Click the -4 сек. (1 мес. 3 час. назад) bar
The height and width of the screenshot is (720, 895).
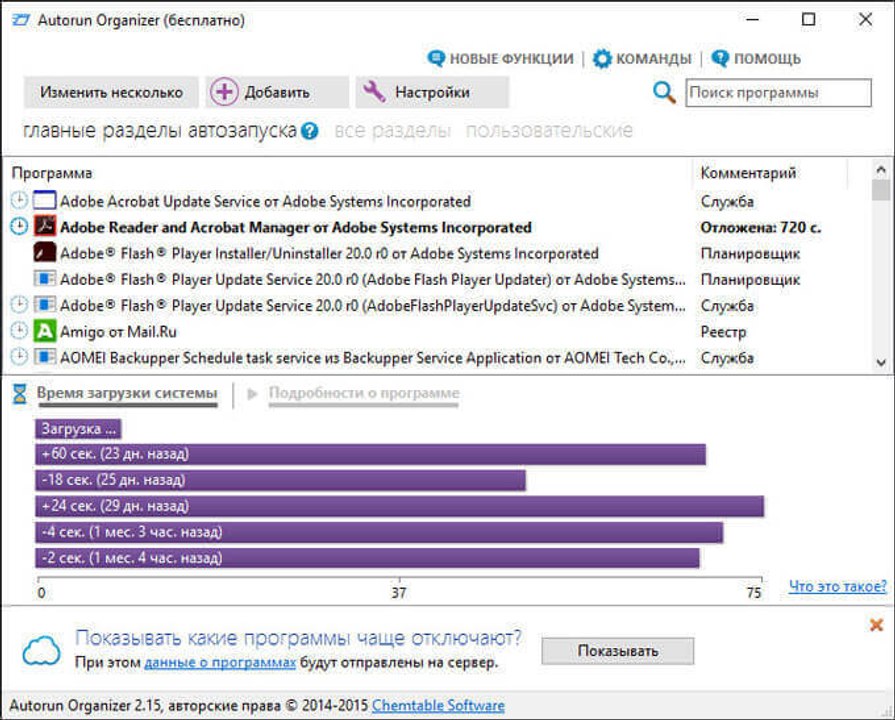(x=379, y=532)
